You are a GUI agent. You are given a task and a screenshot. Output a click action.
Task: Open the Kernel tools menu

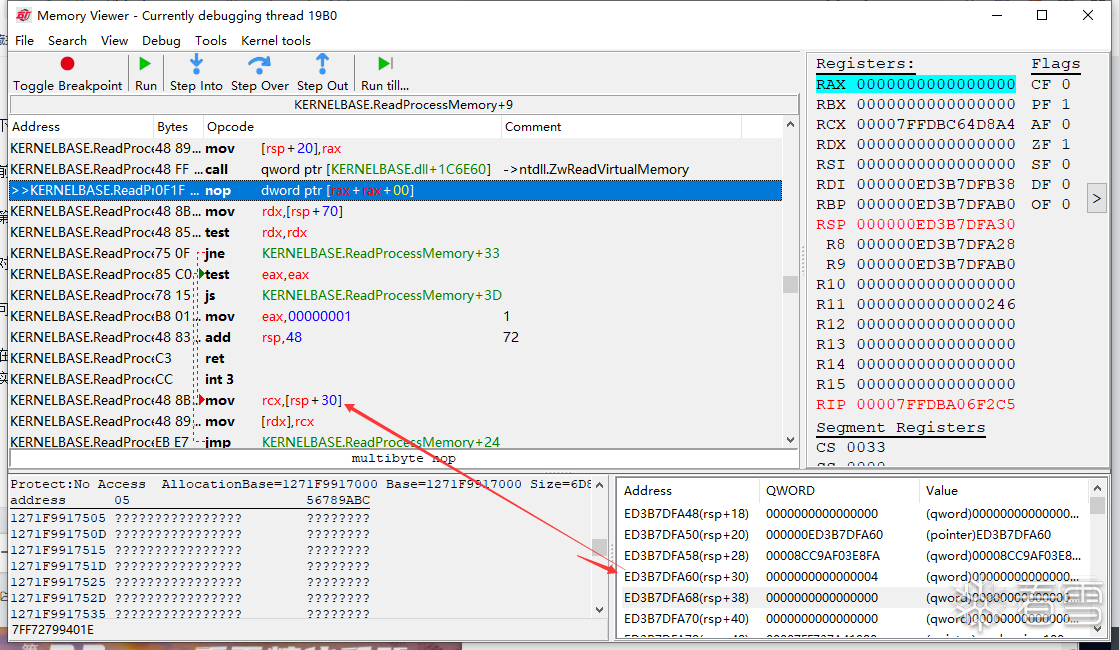tap(275, 41)
